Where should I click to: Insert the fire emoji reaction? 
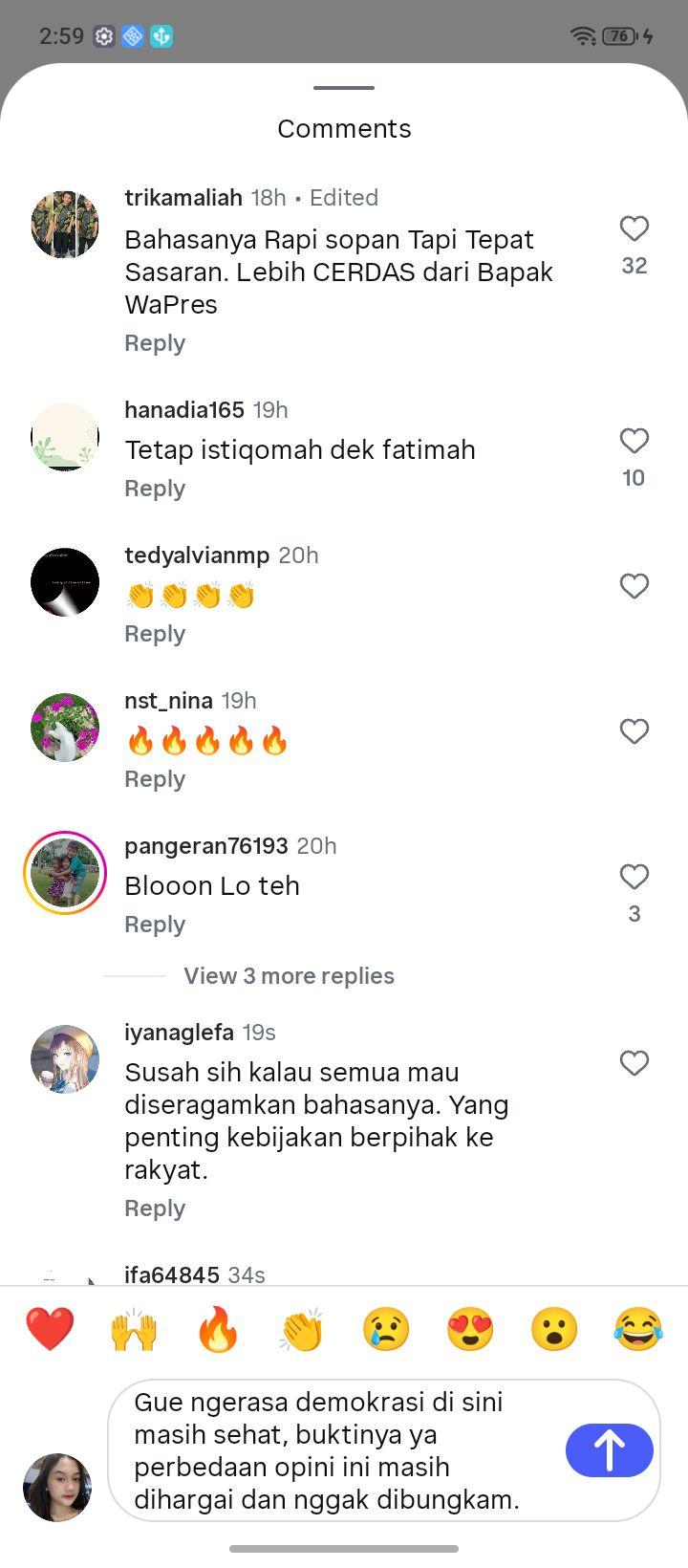click(218, 1329)
